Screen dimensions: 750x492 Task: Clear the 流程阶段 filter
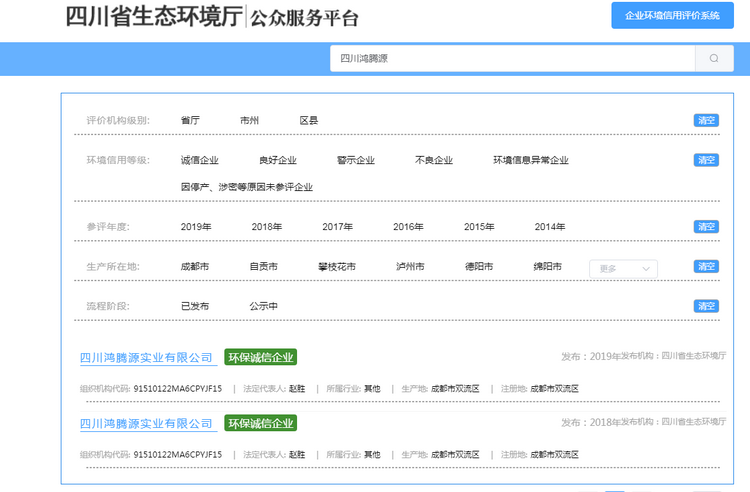pyautogui.click(x=706, y=306)
